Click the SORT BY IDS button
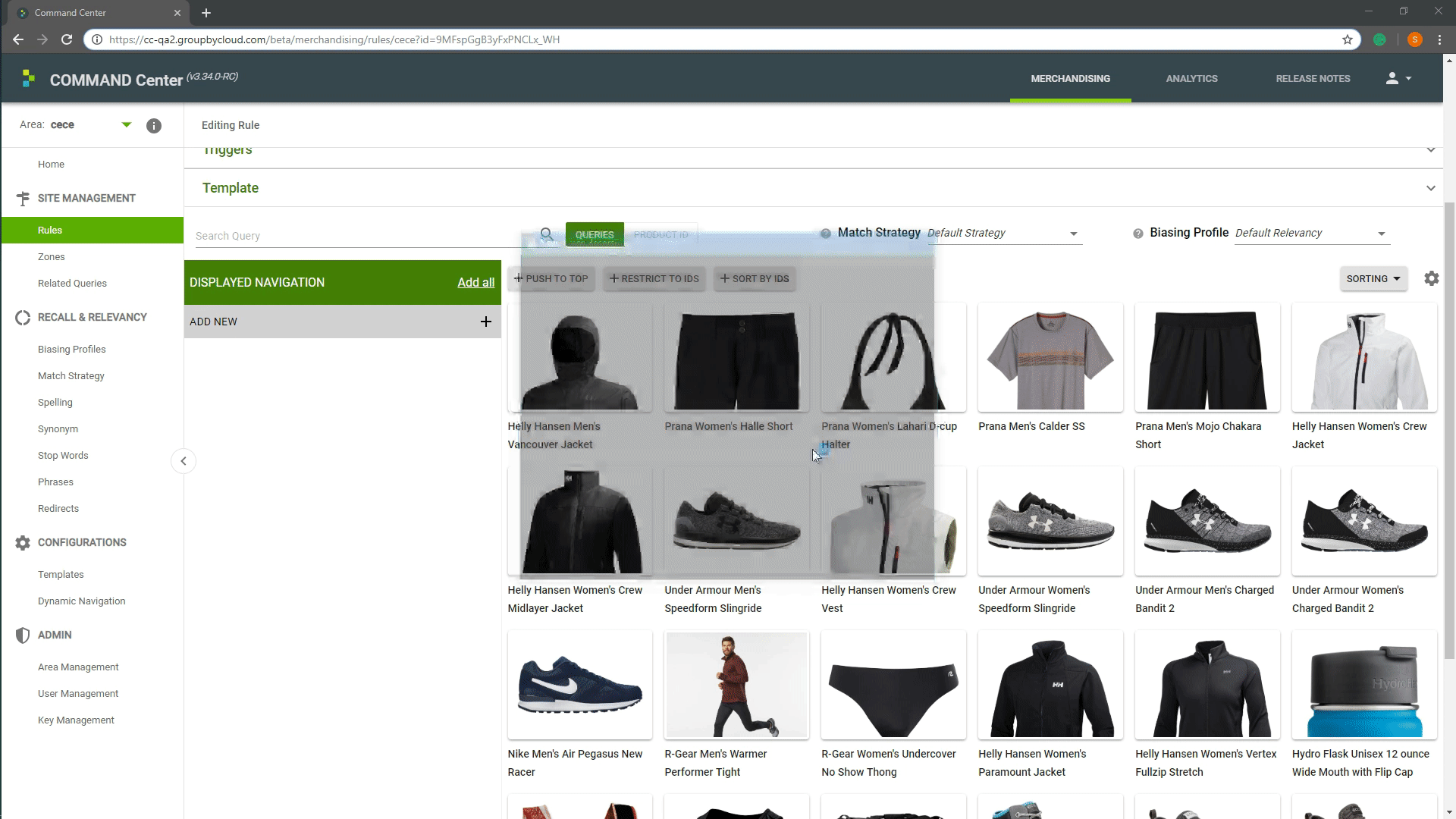The width and height of the screenshot is (1456, 819). 755,279
